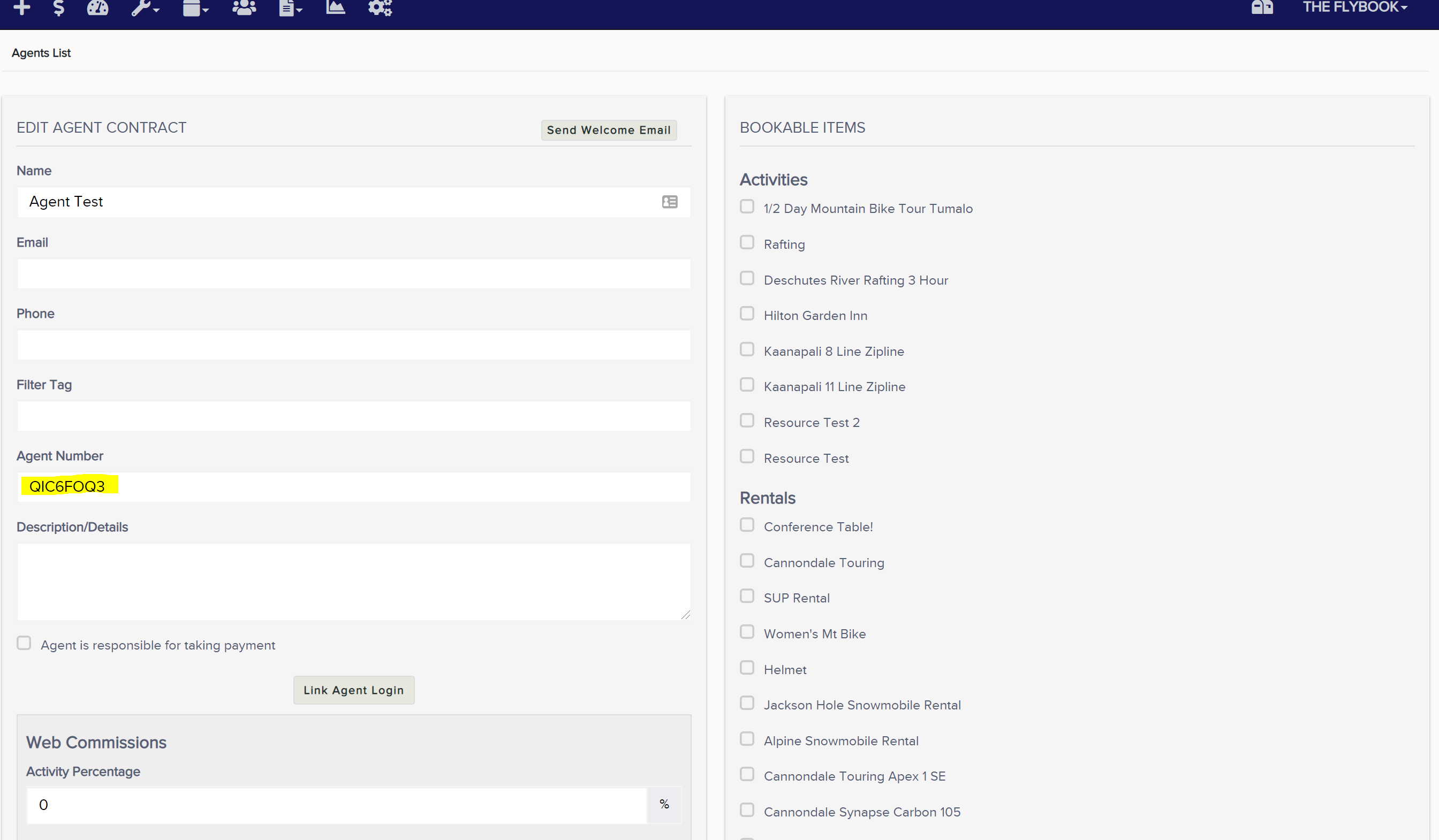Screen dimensions: 1439x840
Task: Expand the calendar dropdown in toolbar
Action: coord(196,7)
